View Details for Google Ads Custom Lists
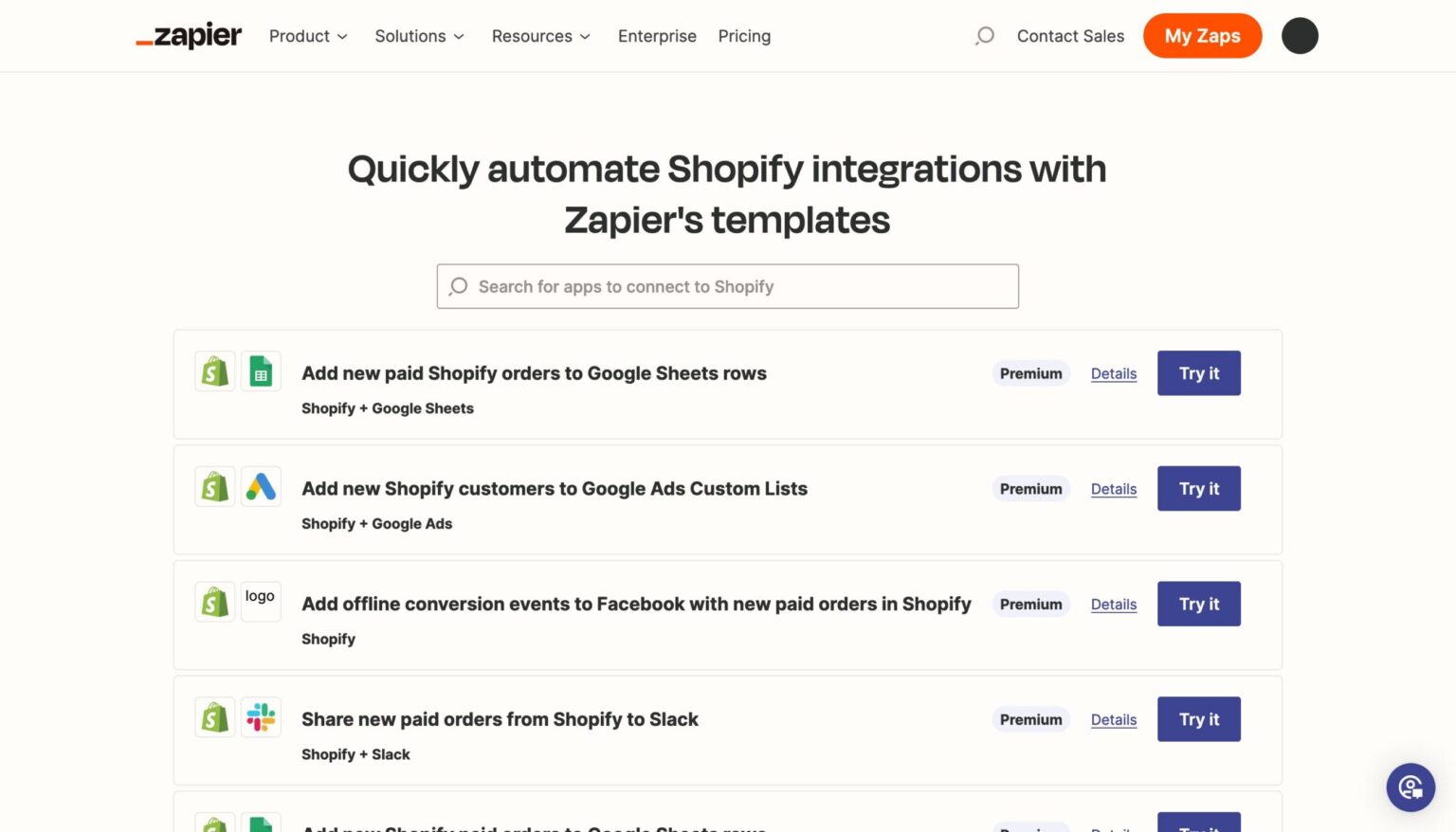Image resolution: width=1456 pixels, height=832 pixels. pyautogui.click(x=1113, y=489)
